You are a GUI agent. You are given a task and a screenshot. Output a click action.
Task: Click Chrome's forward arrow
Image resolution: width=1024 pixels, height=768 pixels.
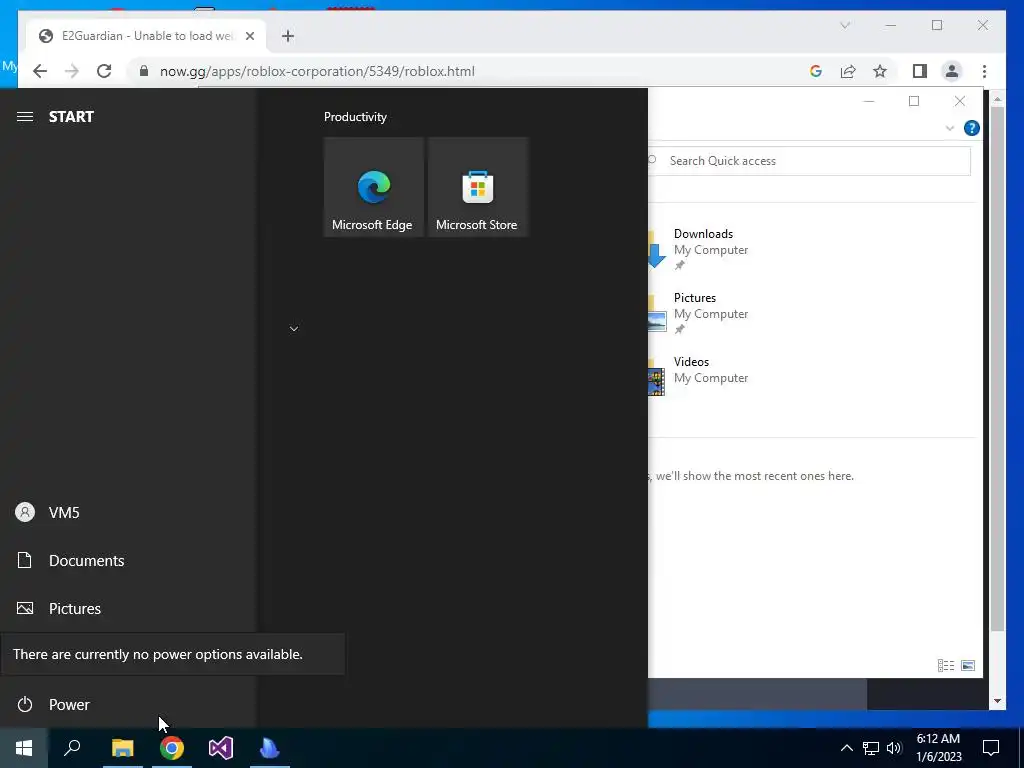[72, 71]
